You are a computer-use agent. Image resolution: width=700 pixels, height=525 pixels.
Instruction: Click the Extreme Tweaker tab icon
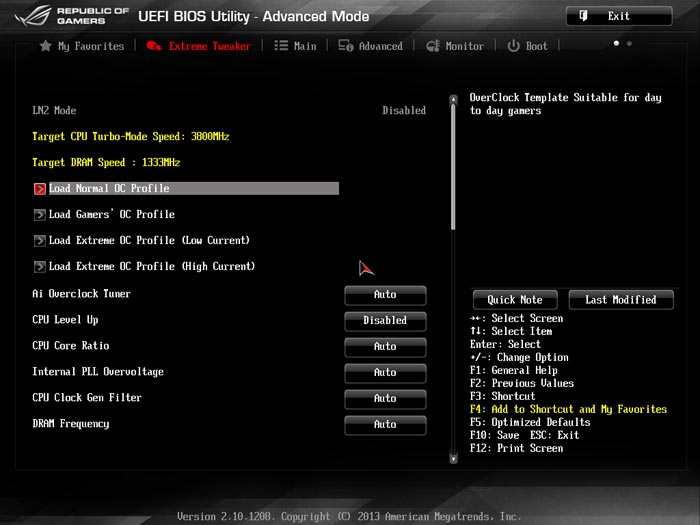(154, 46)
